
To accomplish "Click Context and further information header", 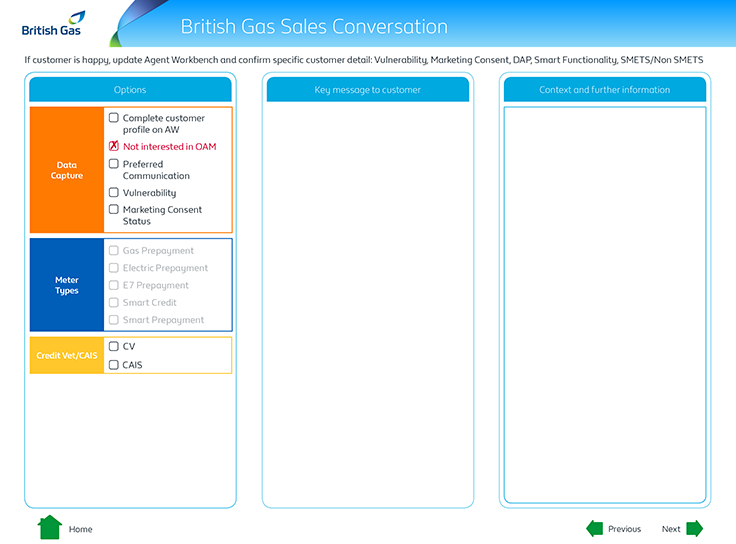I will point(604,90).
